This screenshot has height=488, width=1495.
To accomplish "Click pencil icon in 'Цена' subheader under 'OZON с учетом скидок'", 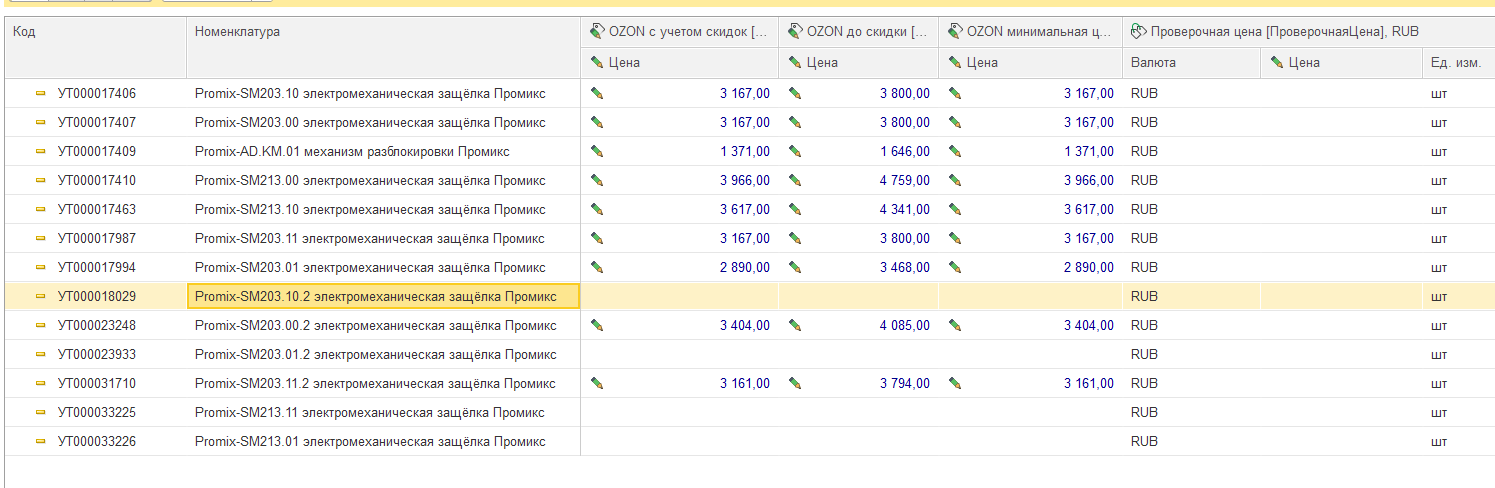I will click(597, 63).
